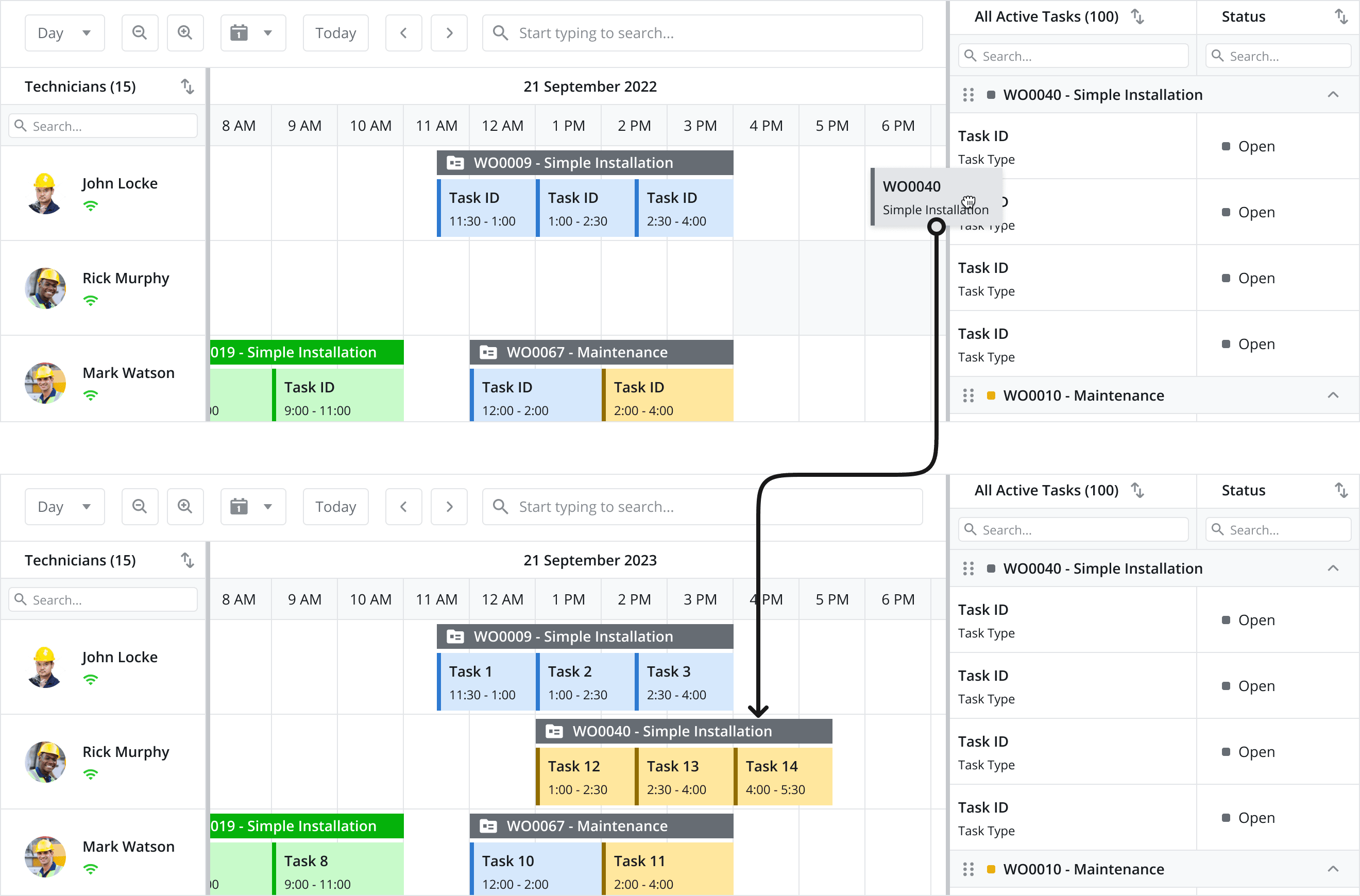This screenshot has width=1360, height=896.
Task: Grab drag handle of WO0010 in top panel
Action: coord(968,395)
